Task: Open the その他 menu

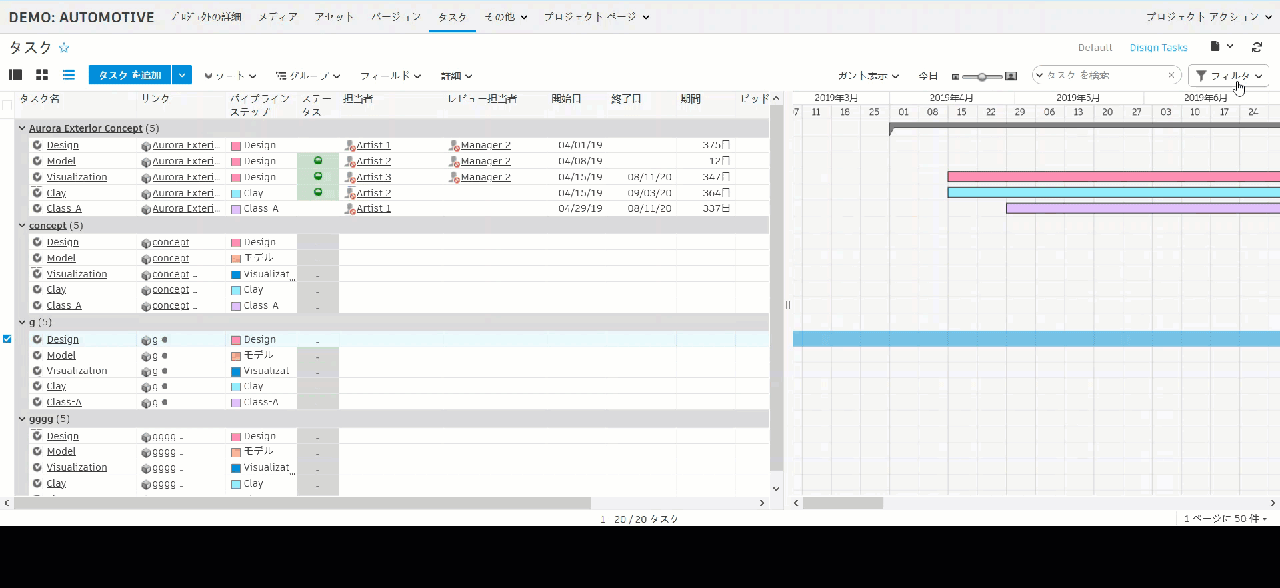Action: (x=506, y=17)
